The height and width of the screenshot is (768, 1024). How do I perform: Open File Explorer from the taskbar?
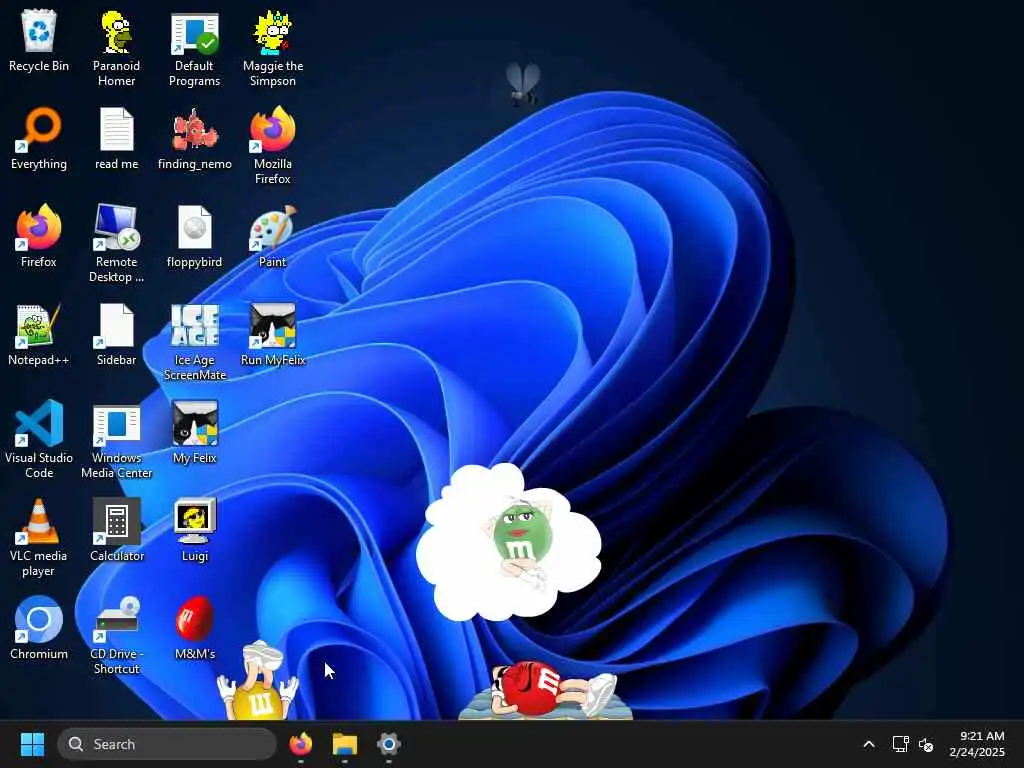pos(344,744)
